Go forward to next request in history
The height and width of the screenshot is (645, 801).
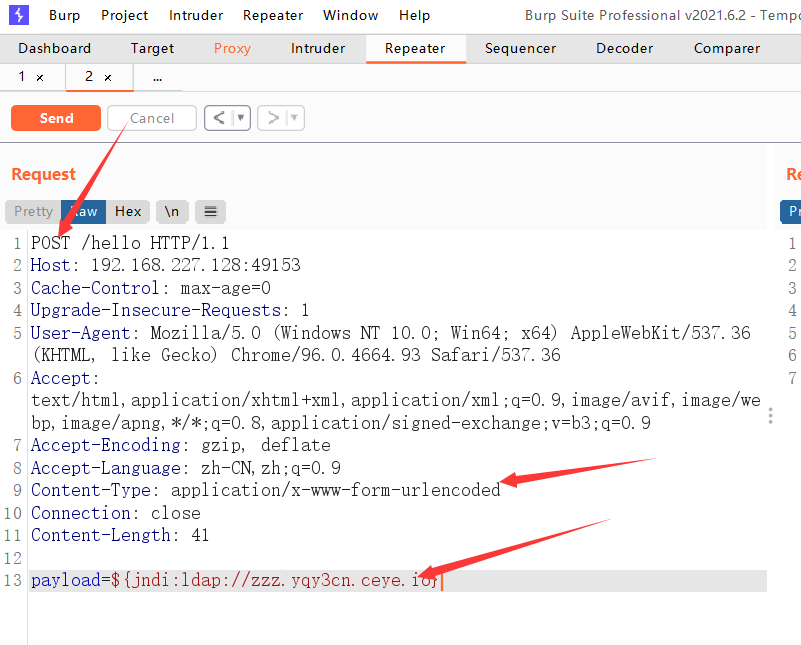click(273, 118)
